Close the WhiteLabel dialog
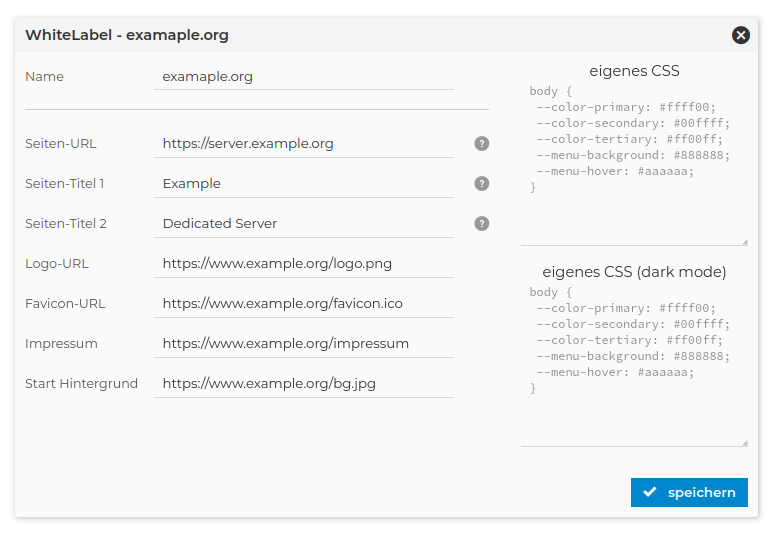 740,35
